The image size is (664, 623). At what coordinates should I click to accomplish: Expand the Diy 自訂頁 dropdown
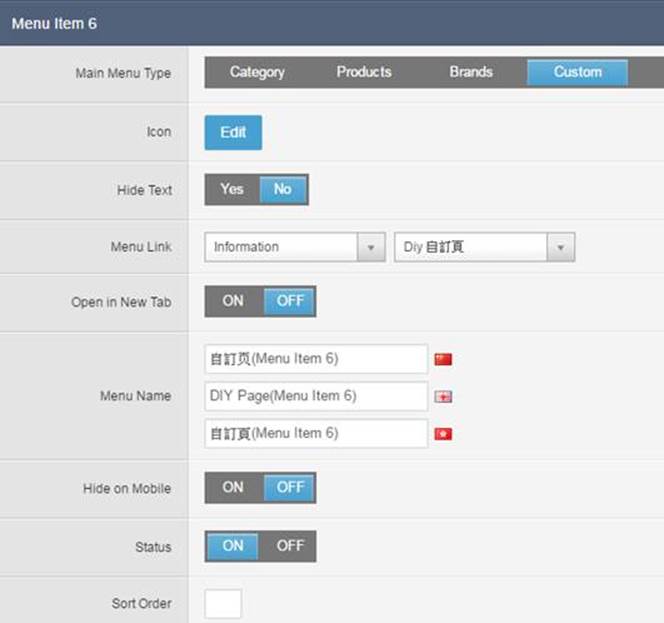(484, 247)
